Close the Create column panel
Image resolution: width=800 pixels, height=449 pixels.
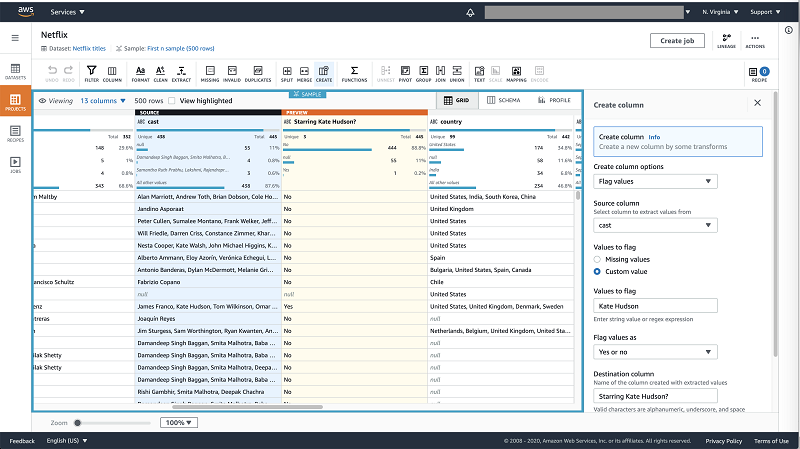tap(758, 103)
